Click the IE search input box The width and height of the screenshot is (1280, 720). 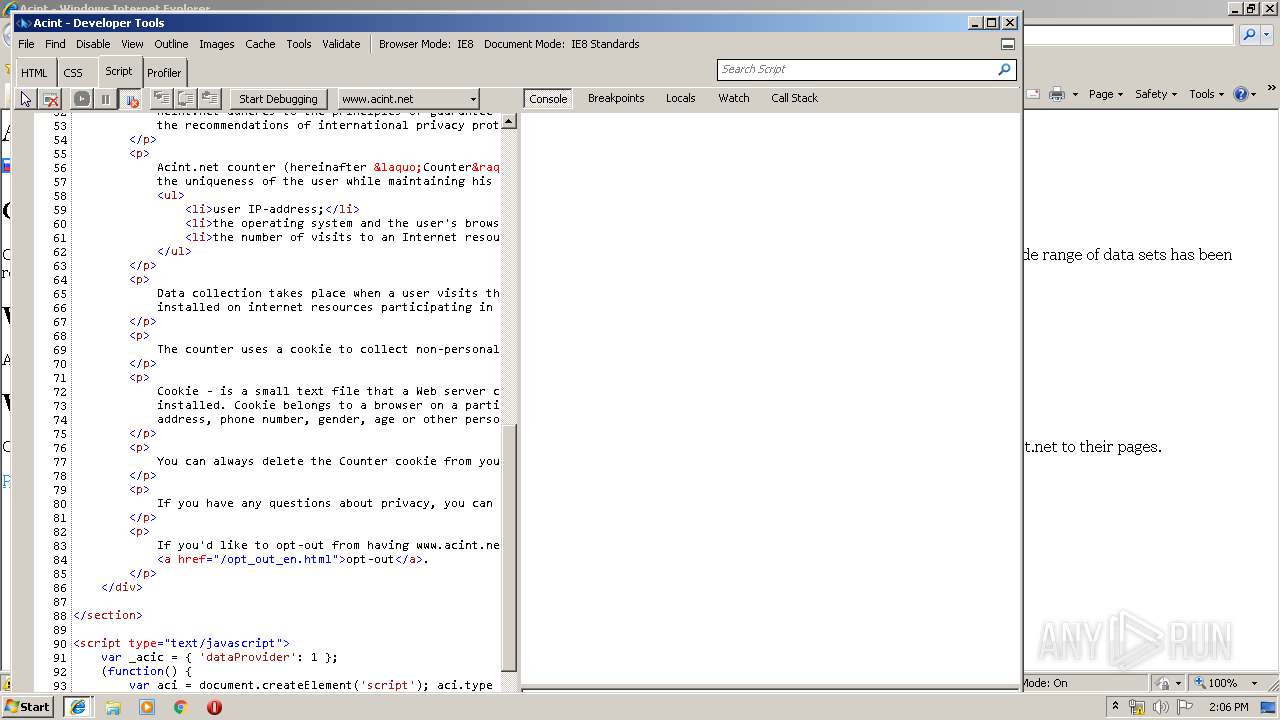click(1128, 35)
